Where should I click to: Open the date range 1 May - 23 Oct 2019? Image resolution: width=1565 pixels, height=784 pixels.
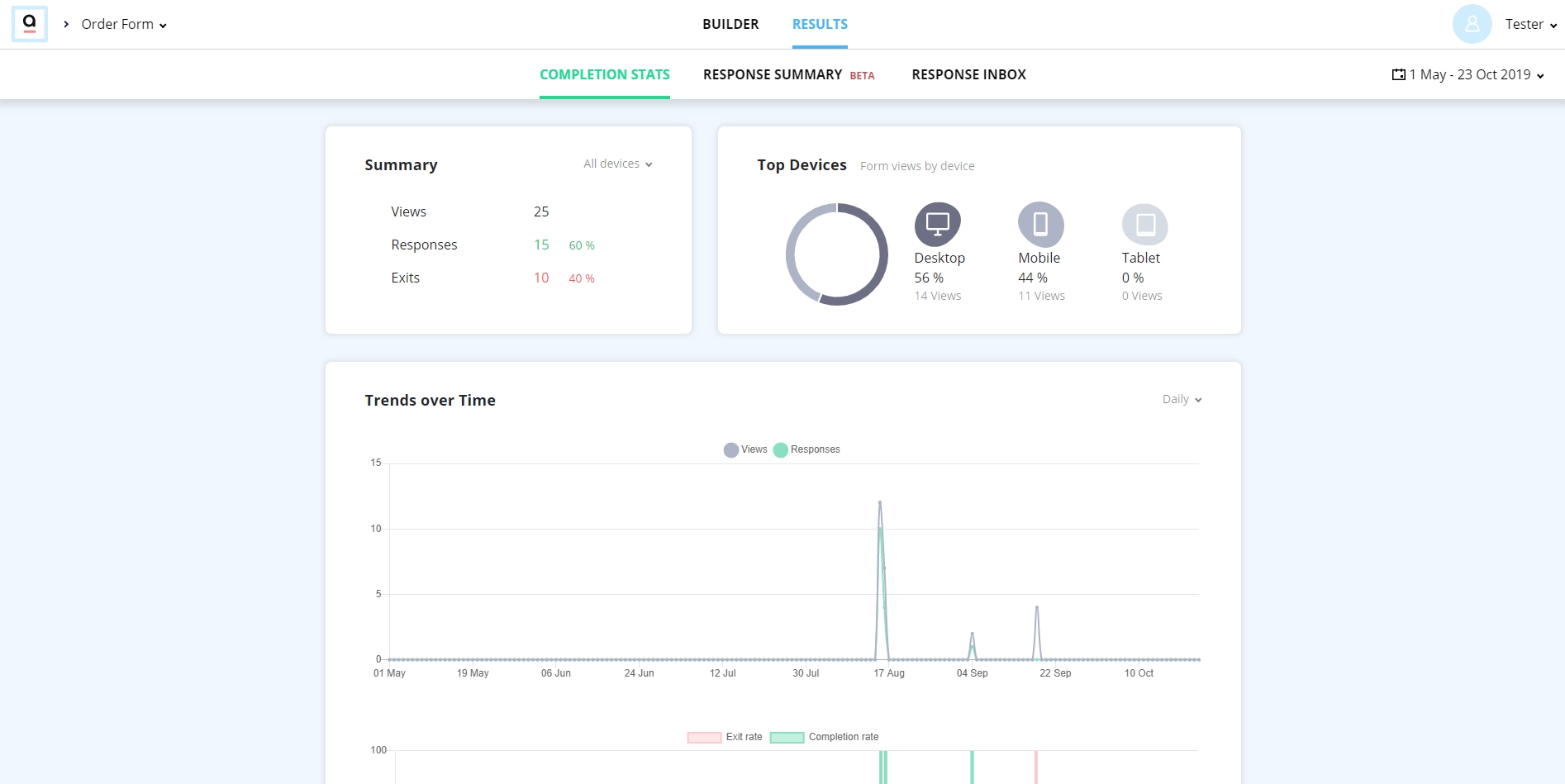pyautogui.click(x=1468, y=74)
